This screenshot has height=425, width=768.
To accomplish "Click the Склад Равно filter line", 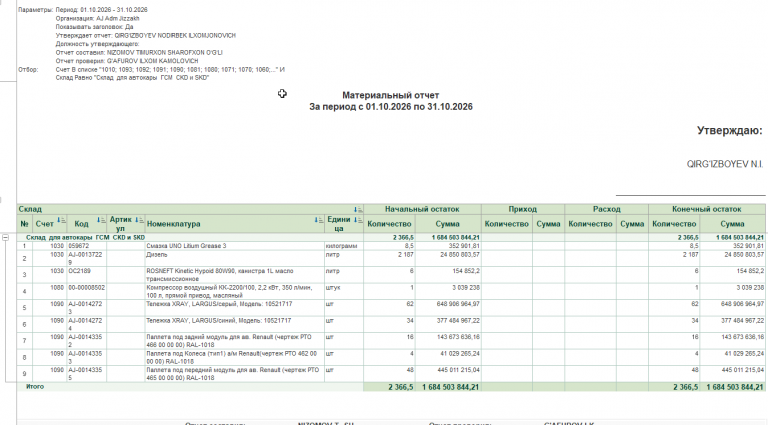I will (132, 78).
